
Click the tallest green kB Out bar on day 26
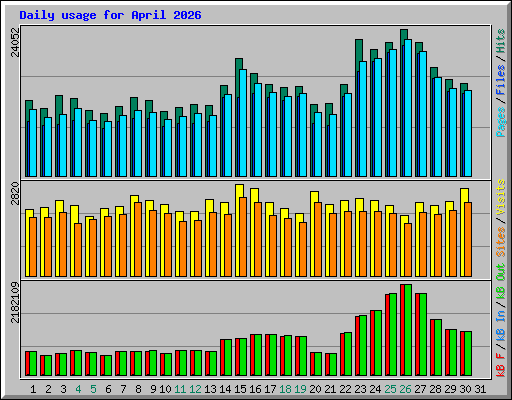[408, 330]
